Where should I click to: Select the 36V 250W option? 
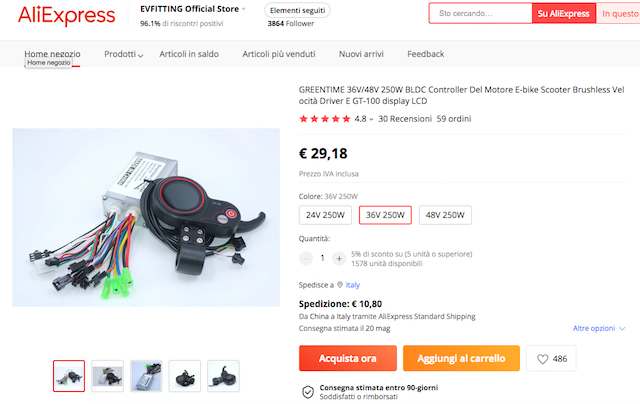[x=385, y=215]
